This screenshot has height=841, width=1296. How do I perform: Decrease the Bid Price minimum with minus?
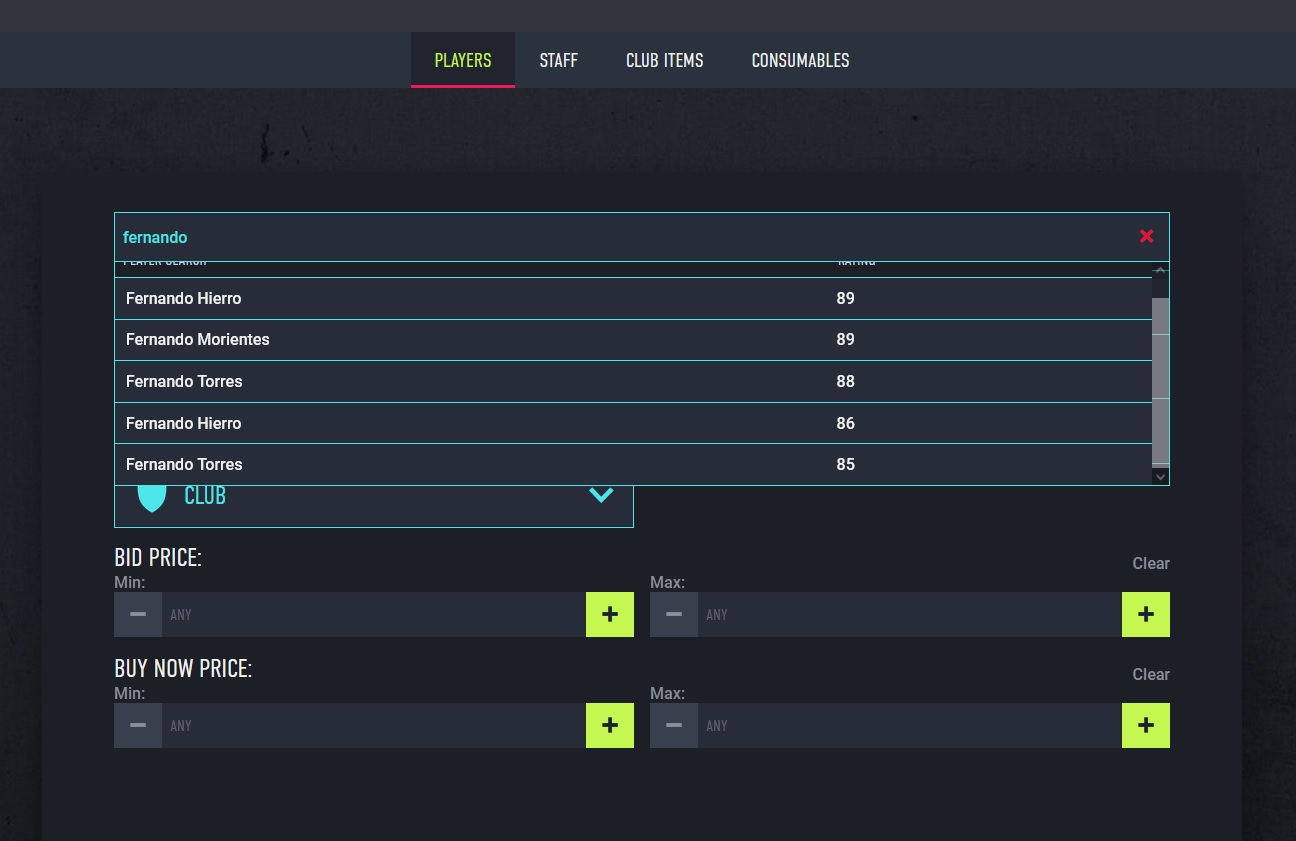tap(138, 614)
